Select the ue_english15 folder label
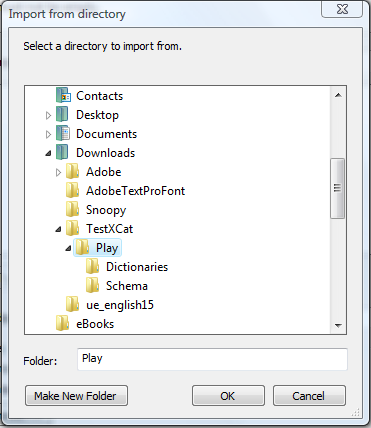Viewport: 371px width, 428px height. [x=120, y=305]
